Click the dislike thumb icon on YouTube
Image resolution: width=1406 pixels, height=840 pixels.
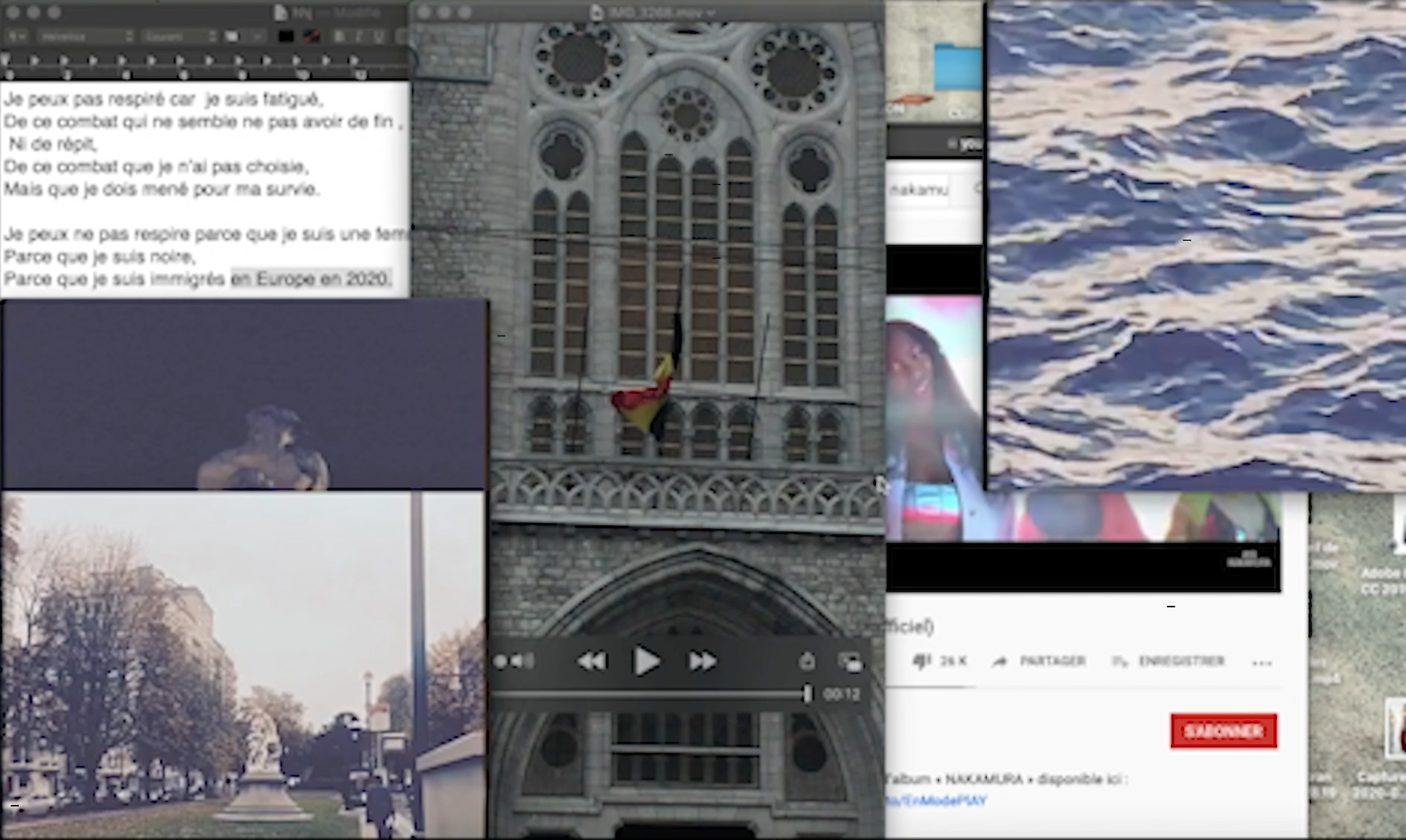[x=922, y=661]
